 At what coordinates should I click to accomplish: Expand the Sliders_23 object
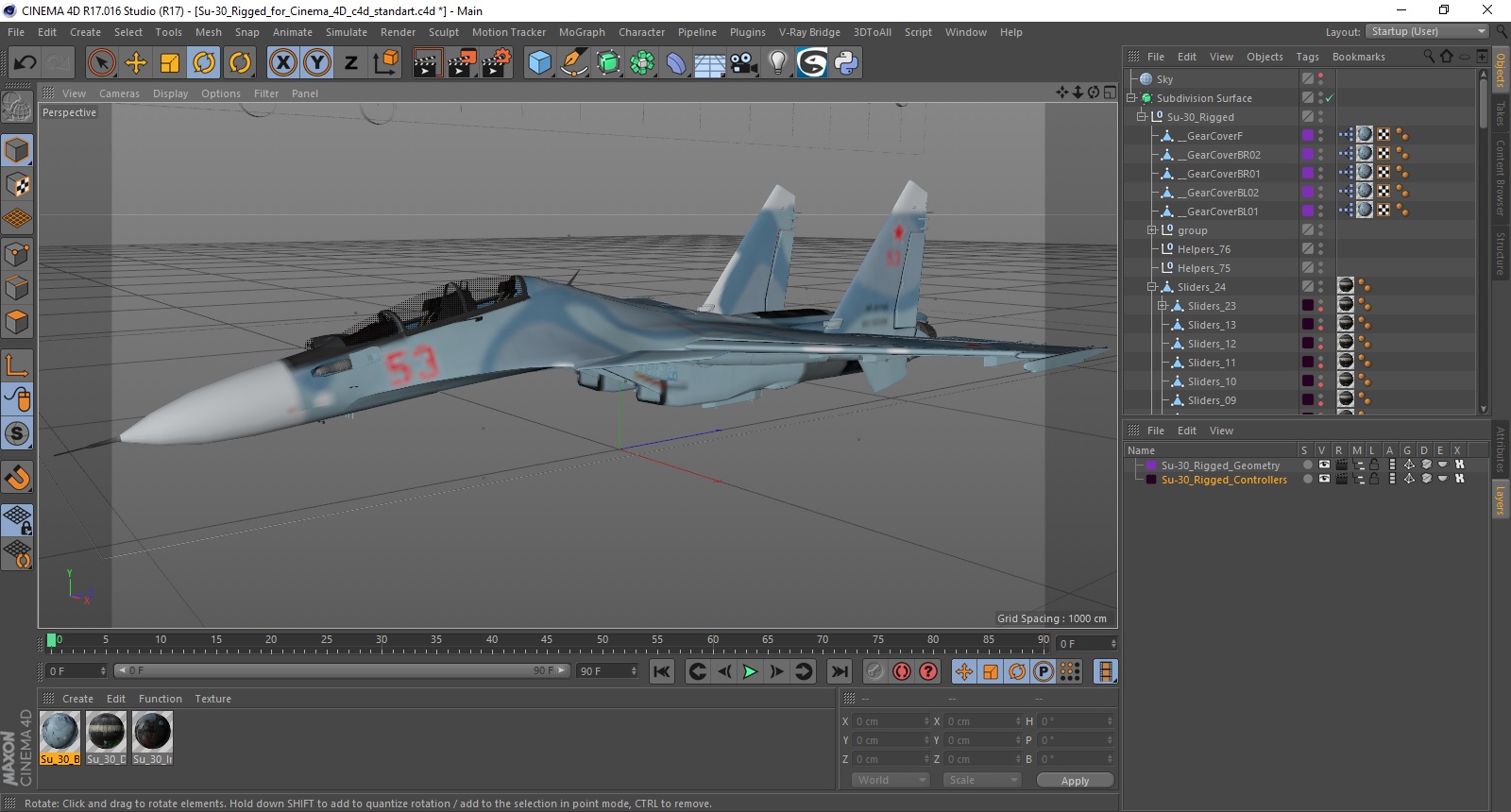click(1163, 306)
